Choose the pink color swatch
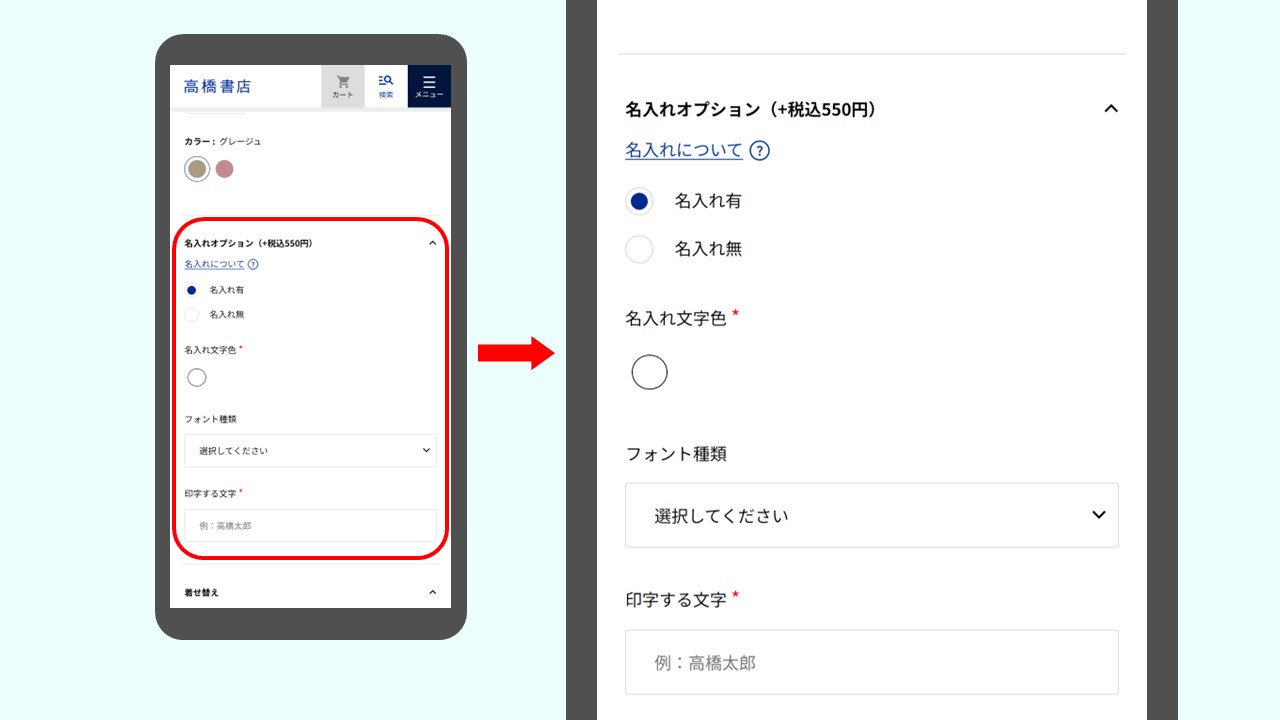Screen dimensions: 1280x720 pos(225,169)
